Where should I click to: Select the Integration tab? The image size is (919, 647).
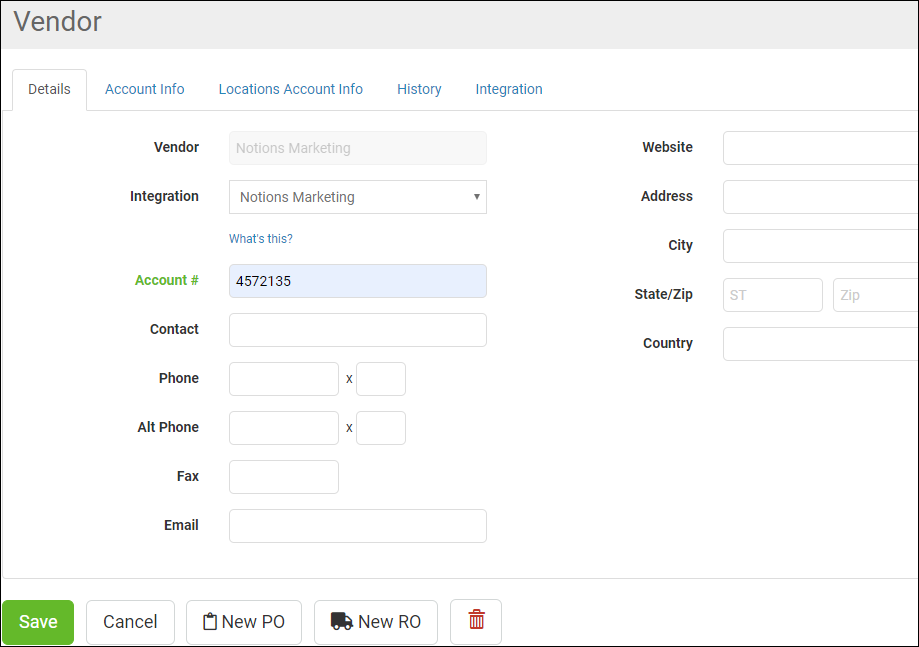[x=509, y=89]
